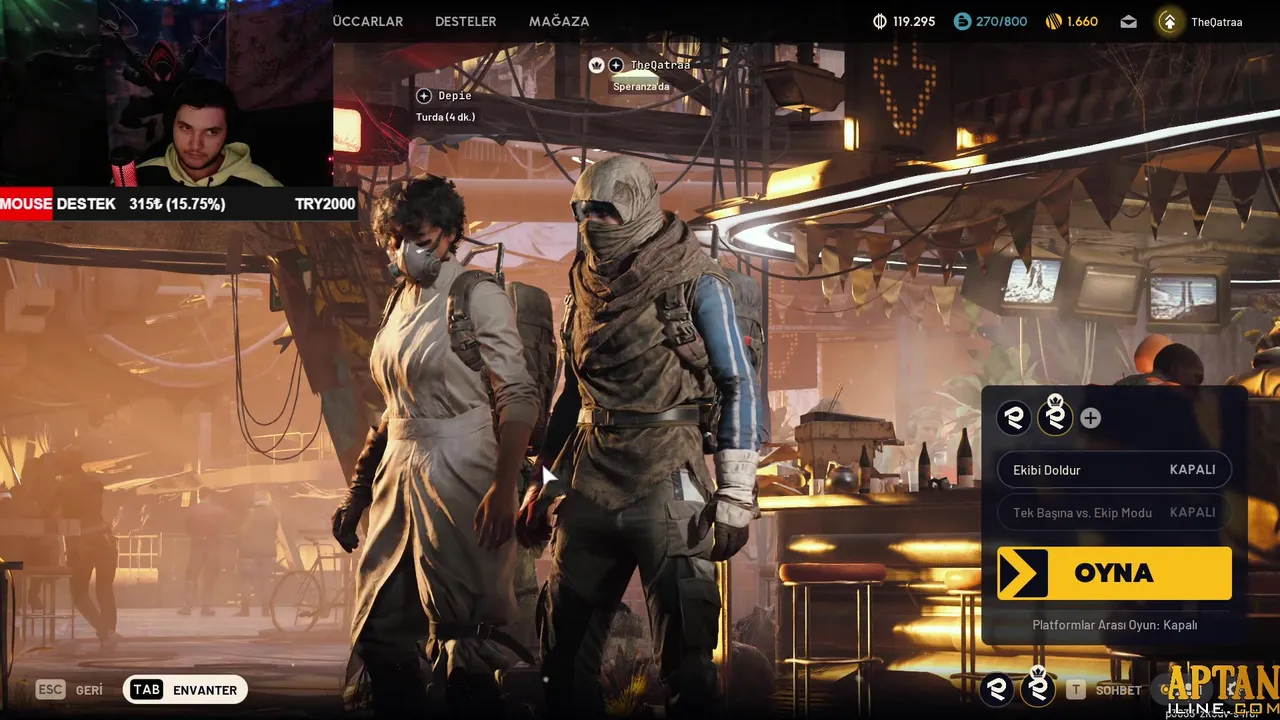Screen dimensions: 1280x720
Task: Open the ÜCCARLAR traders tab
Action: pyautogui.click(x=367, y=21)
